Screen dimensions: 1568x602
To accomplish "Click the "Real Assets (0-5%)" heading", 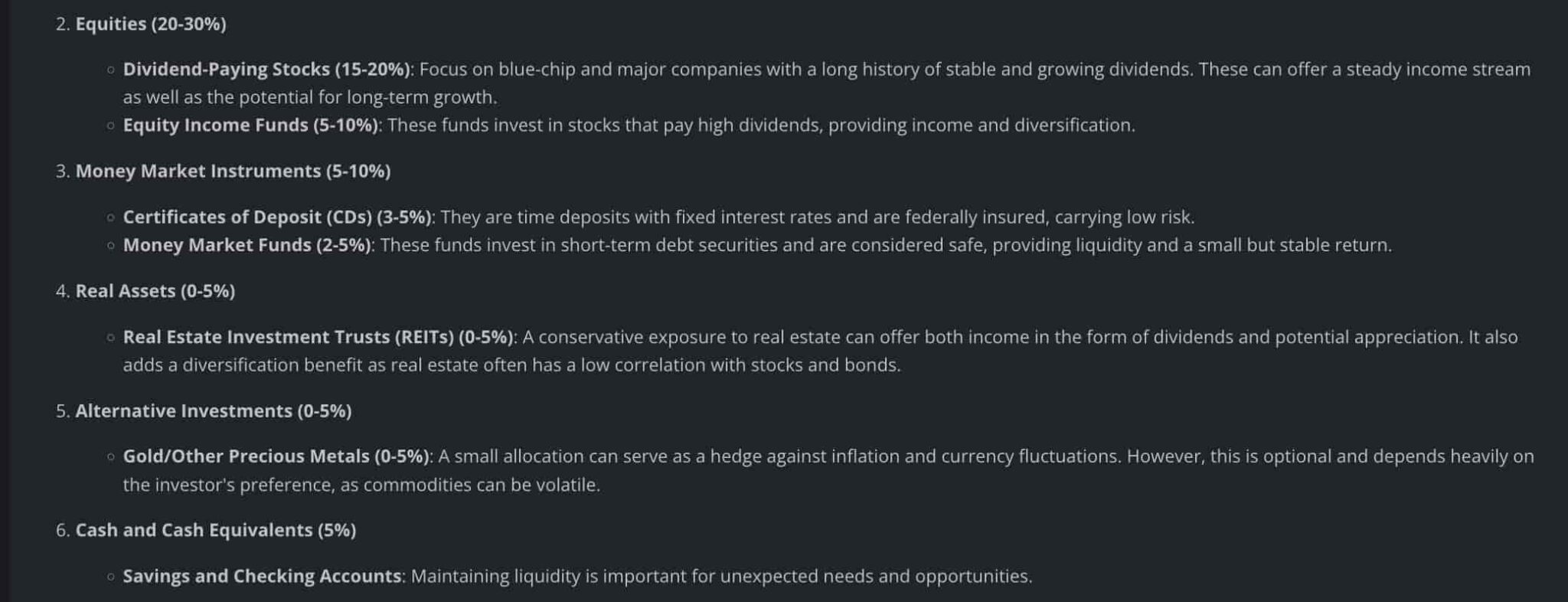I will click(x=155, y=292).
